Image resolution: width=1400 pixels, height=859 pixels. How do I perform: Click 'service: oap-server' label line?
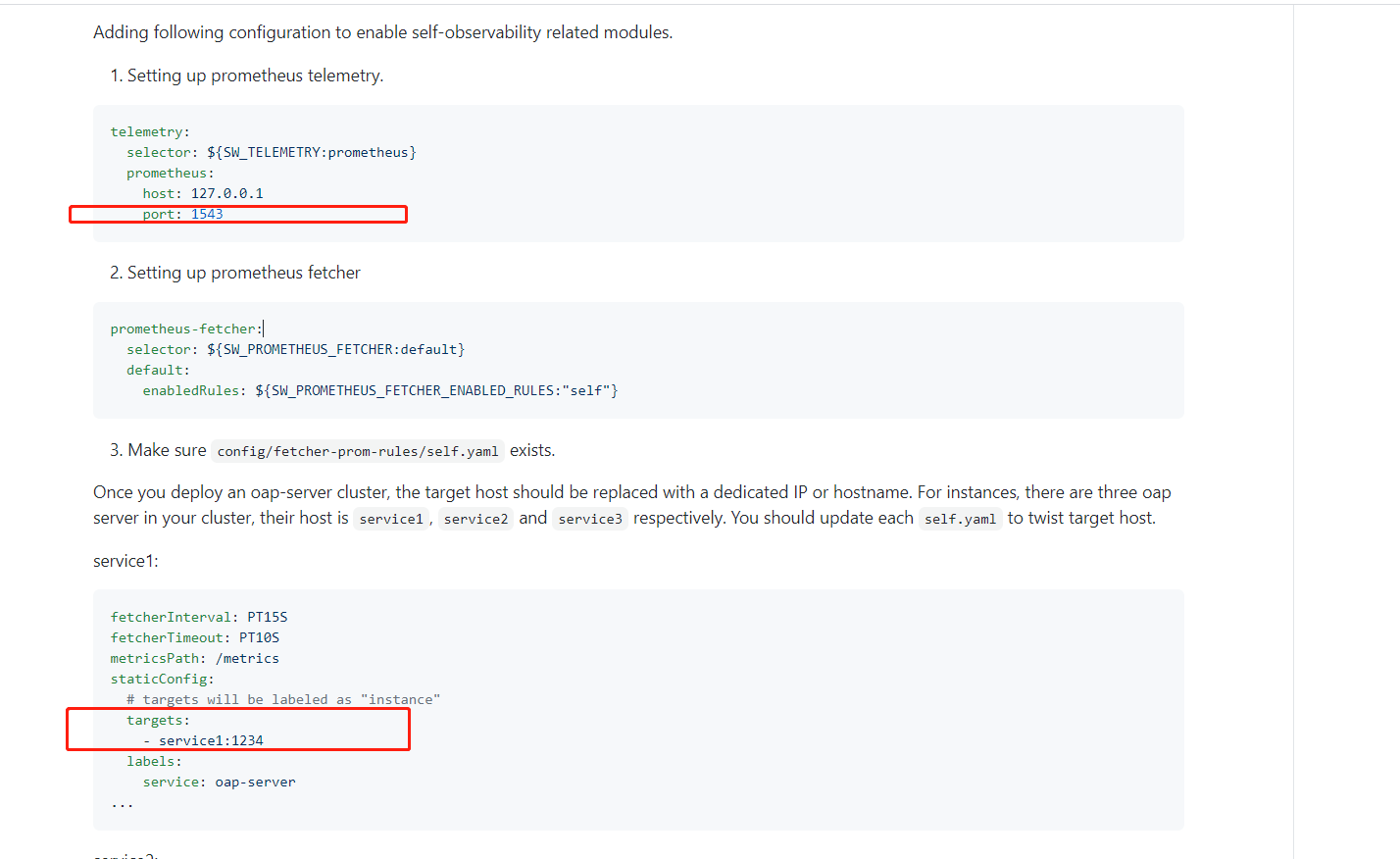pyautogui.click(x=219, y=782)
